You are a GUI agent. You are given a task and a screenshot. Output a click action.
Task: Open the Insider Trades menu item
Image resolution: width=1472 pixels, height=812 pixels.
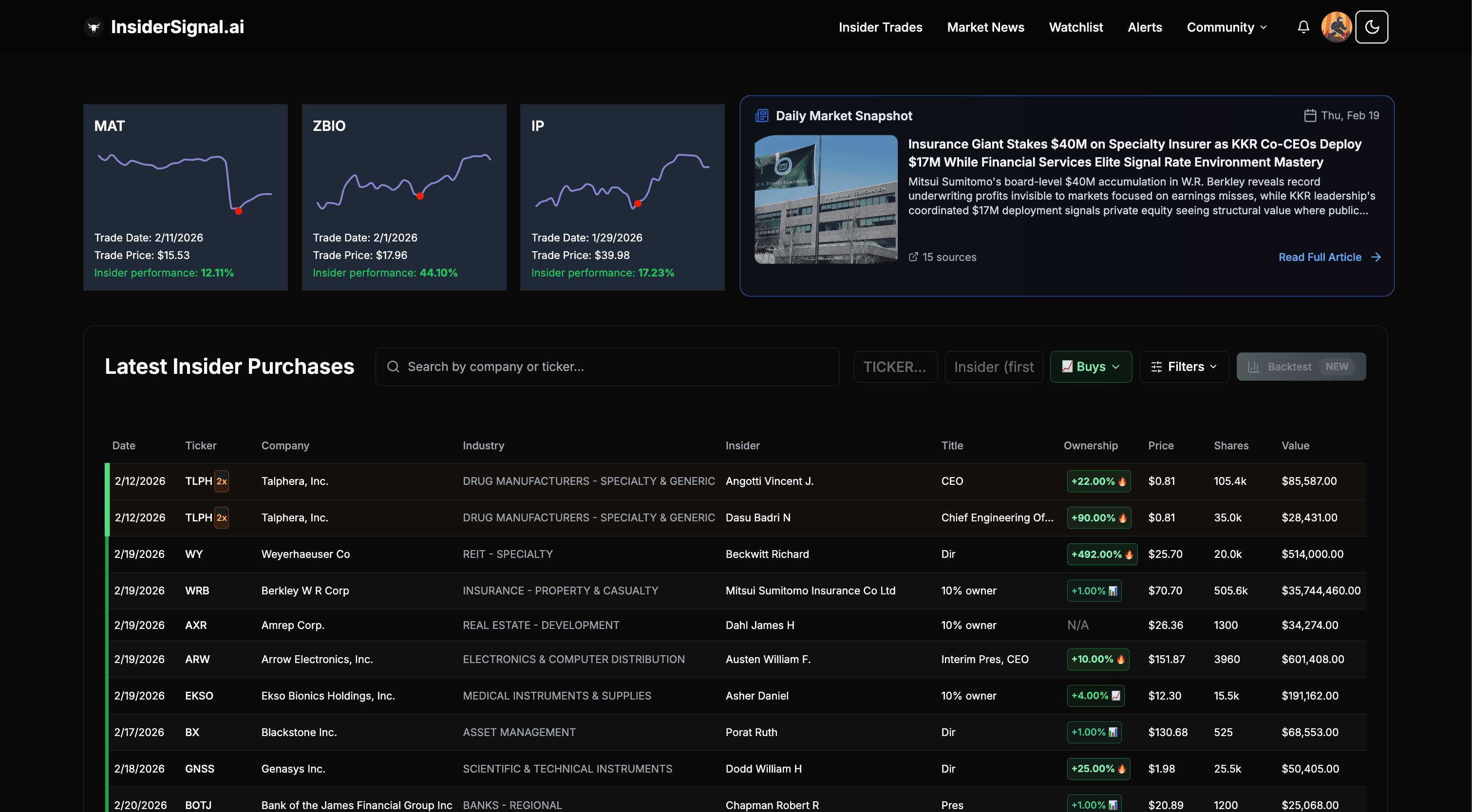(880, 27)
